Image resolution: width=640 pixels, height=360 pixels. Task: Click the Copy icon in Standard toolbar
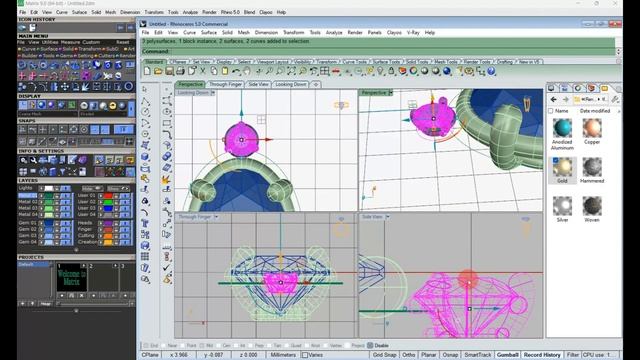pyautogui.click(x=214, y=71)
